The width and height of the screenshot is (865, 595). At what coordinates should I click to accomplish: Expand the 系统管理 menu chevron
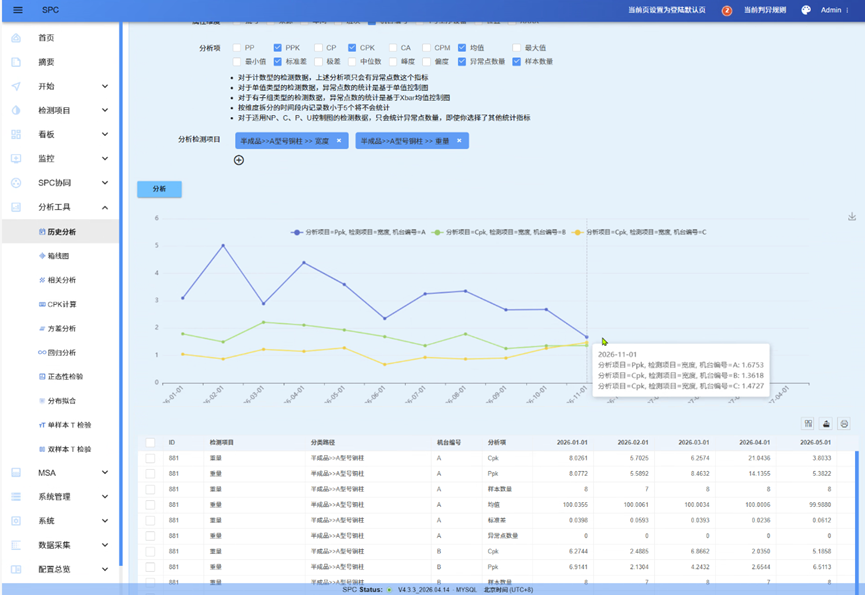click(x=105, y=497)
